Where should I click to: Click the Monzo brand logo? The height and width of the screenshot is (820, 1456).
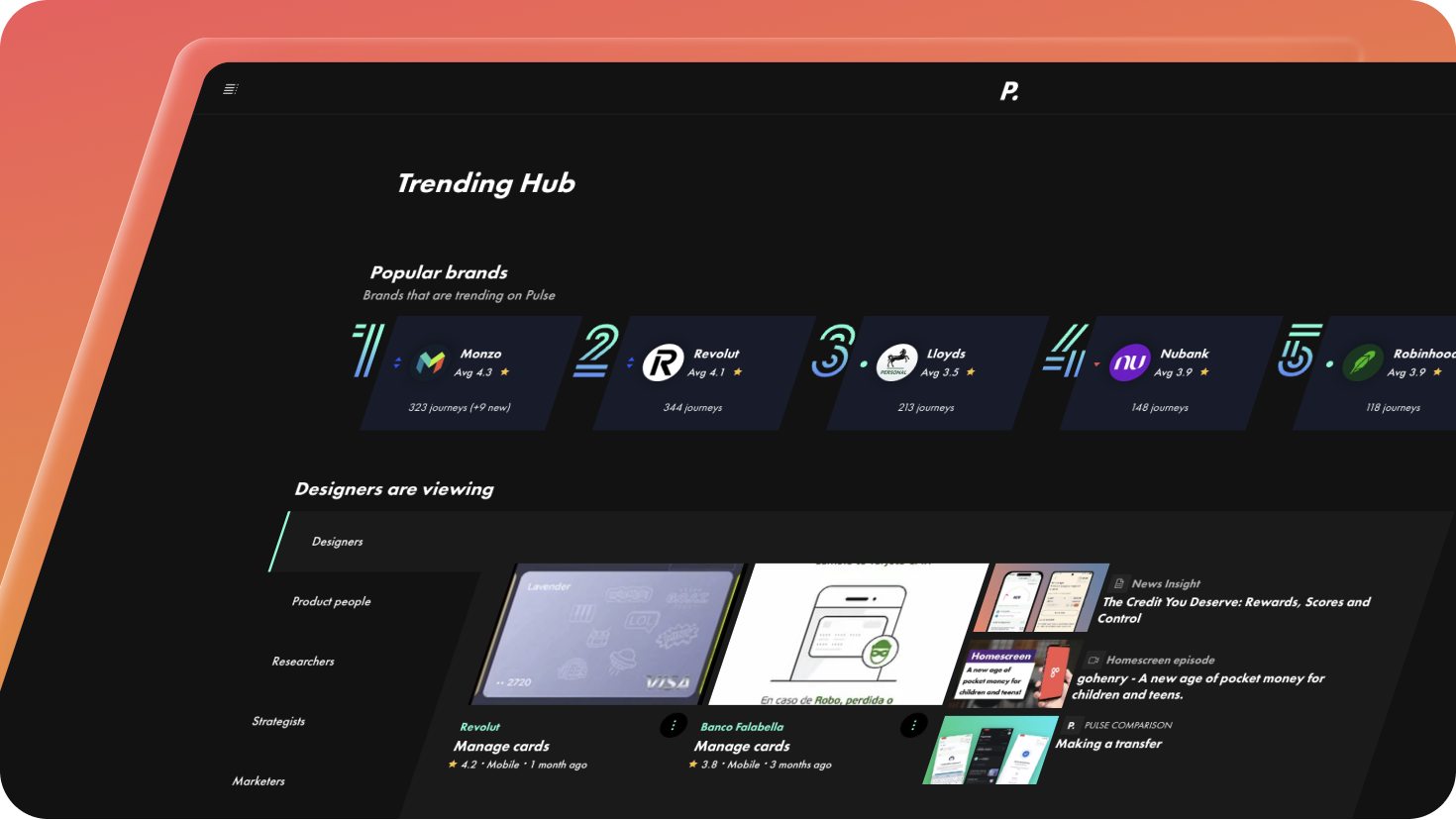[x=431, y=362]
